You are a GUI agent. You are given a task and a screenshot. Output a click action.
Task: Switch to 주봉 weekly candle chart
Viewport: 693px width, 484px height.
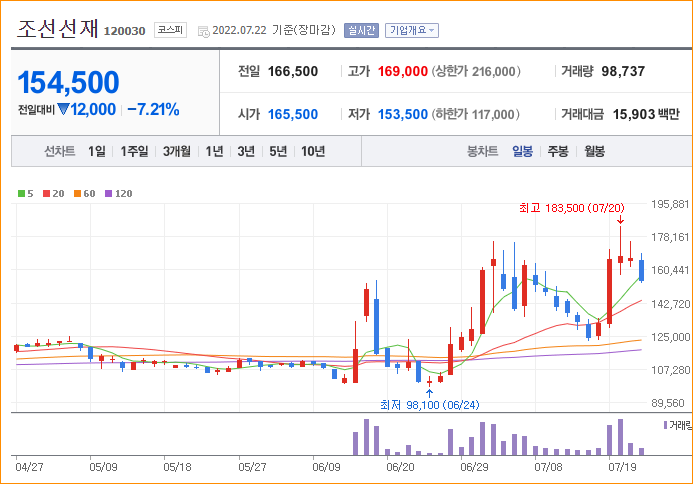coord(558,151)
